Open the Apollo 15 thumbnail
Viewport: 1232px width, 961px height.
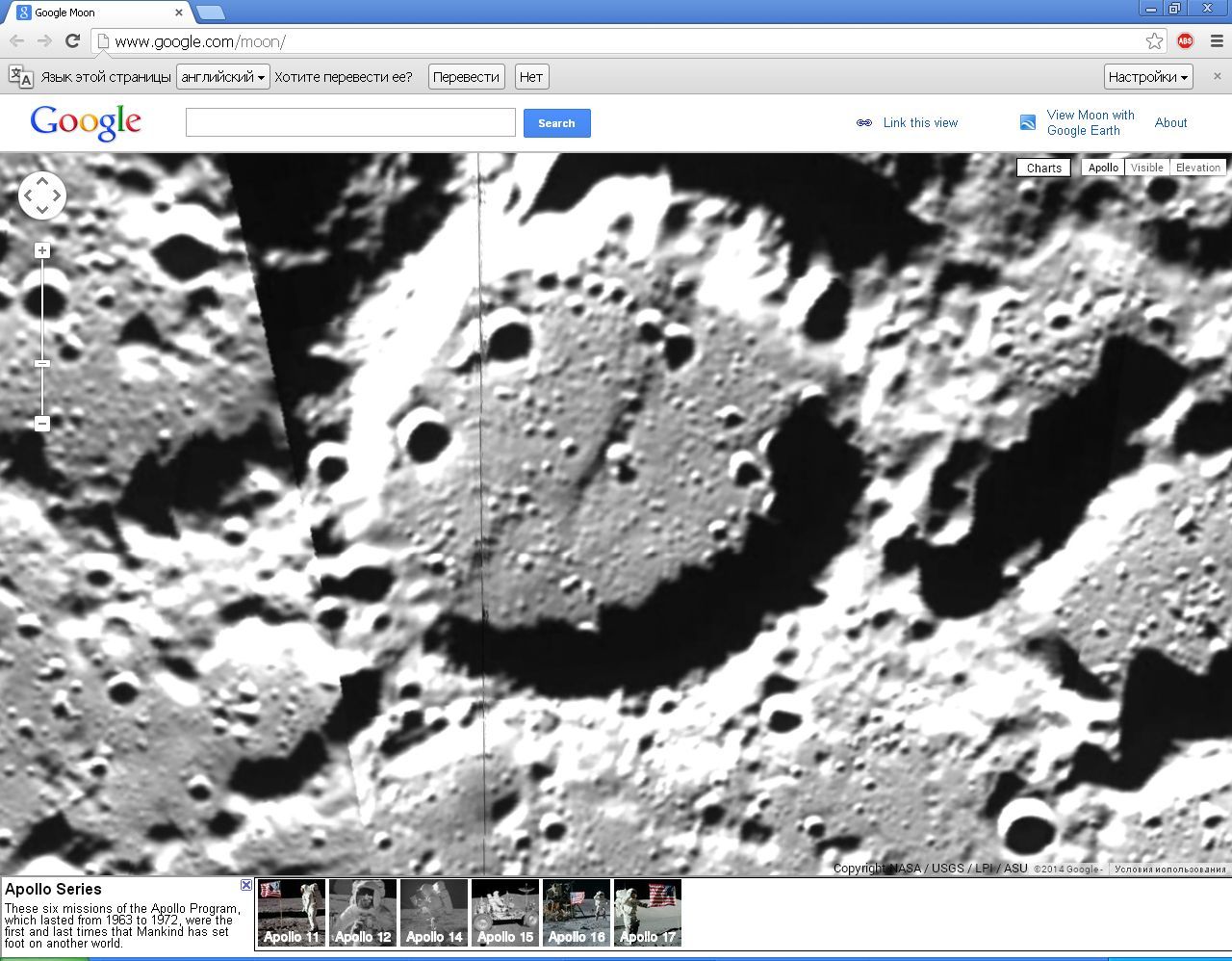(505, 912)
